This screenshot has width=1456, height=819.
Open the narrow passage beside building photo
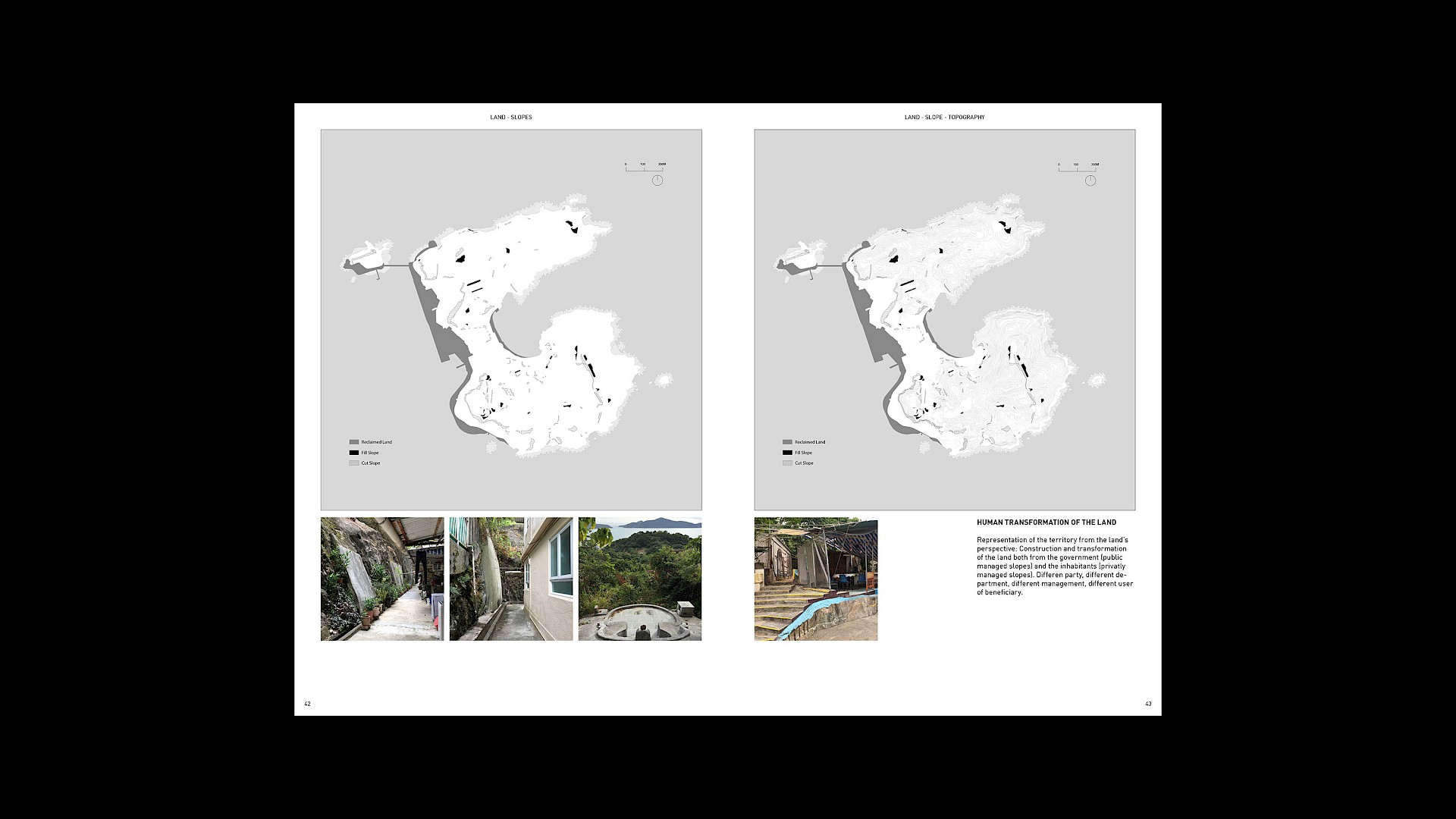tap(511, 579)
